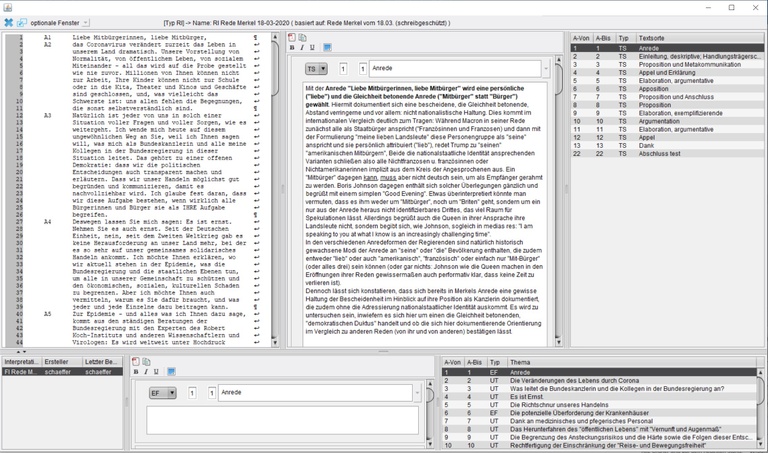The image size is (768, 453).
Task: Toggle underline in the TS editor toolbar
Action: click(312, 48)
